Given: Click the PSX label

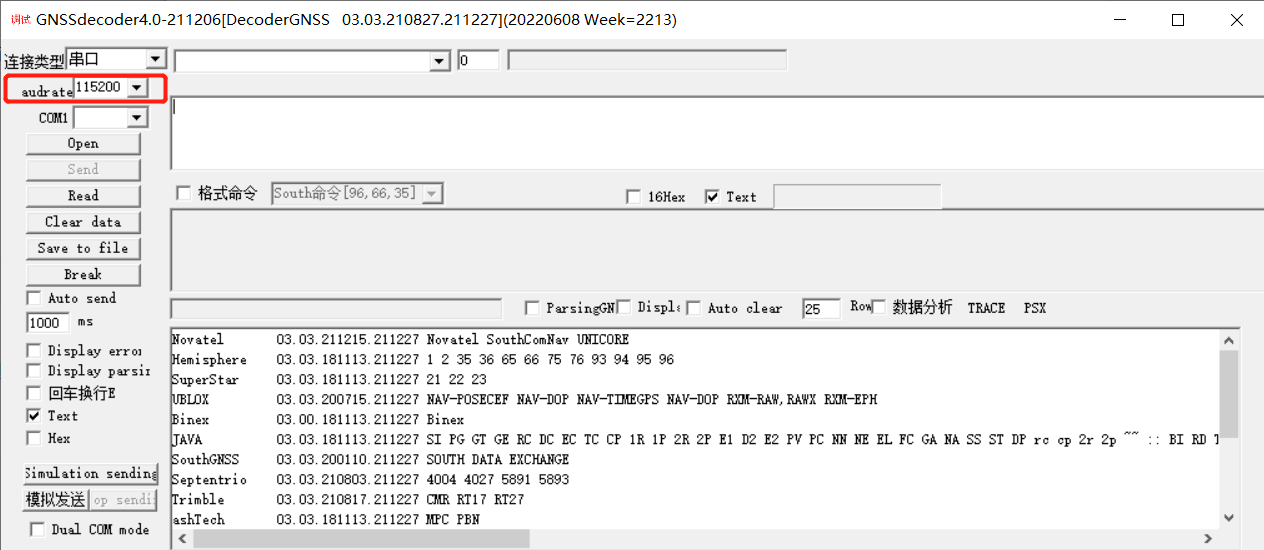Looking at the screenshot, I should pyautogui.click(x=1035, y=308).
